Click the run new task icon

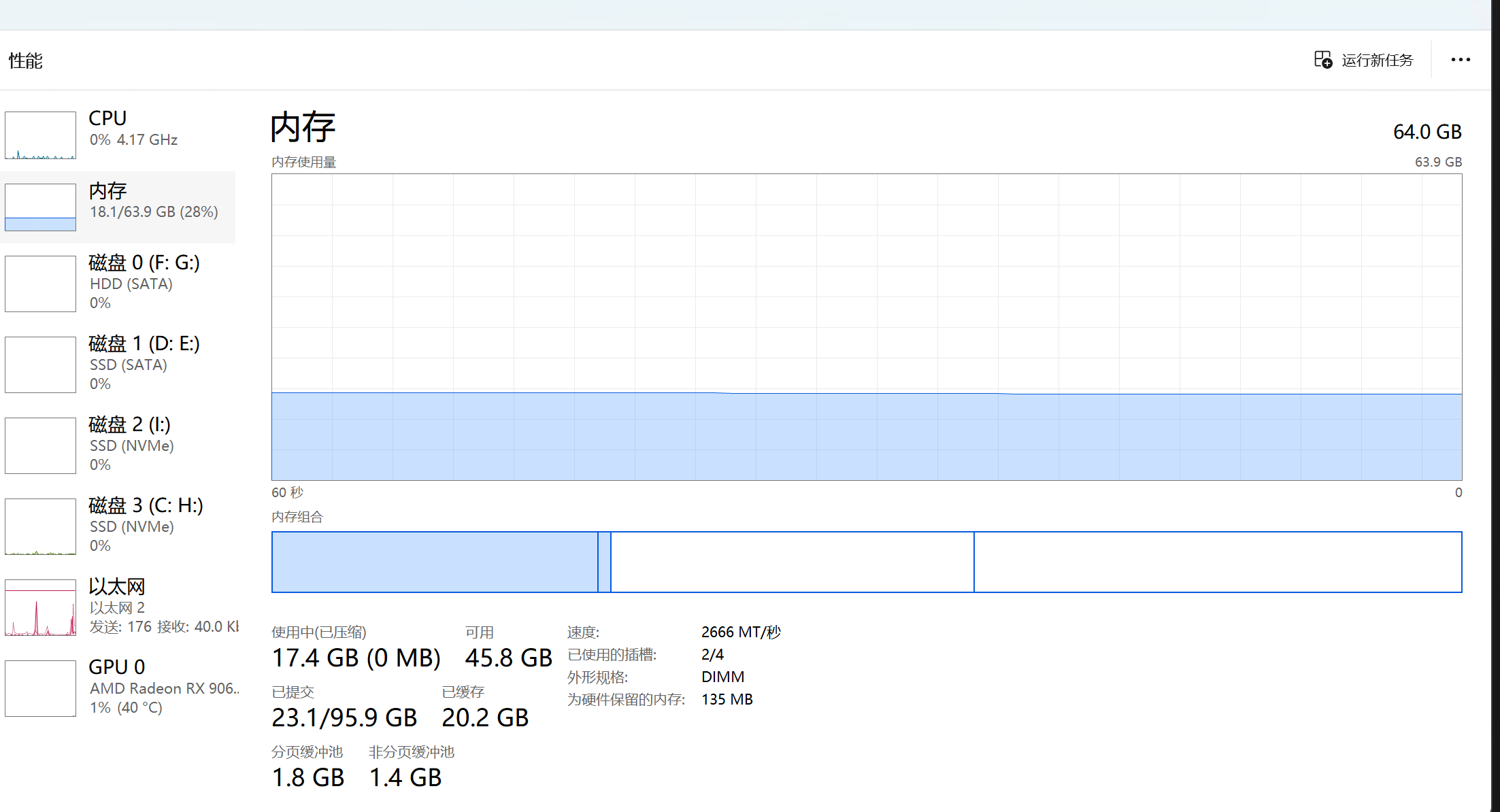click(x=1322, y=60)
